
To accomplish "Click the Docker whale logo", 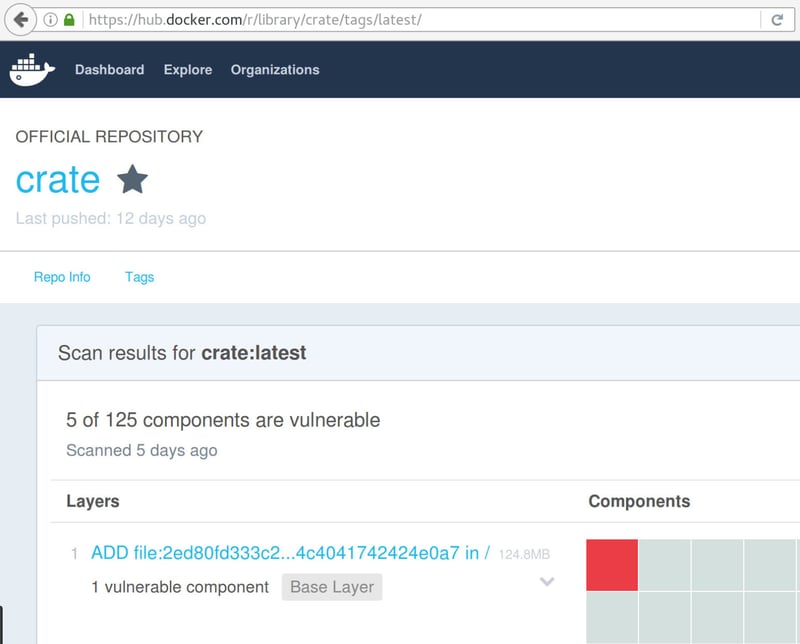I will coord(32,70).
